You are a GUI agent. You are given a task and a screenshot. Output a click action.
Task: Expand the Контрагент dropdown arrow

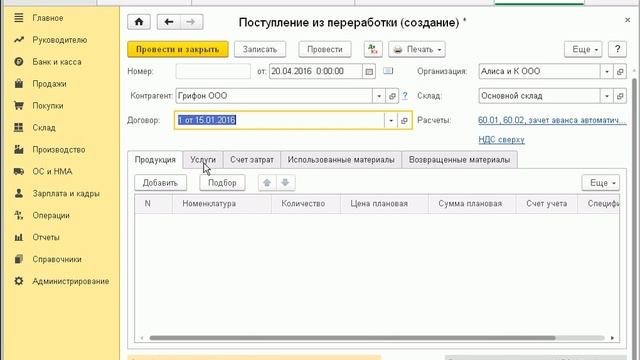tap(379, 96)
